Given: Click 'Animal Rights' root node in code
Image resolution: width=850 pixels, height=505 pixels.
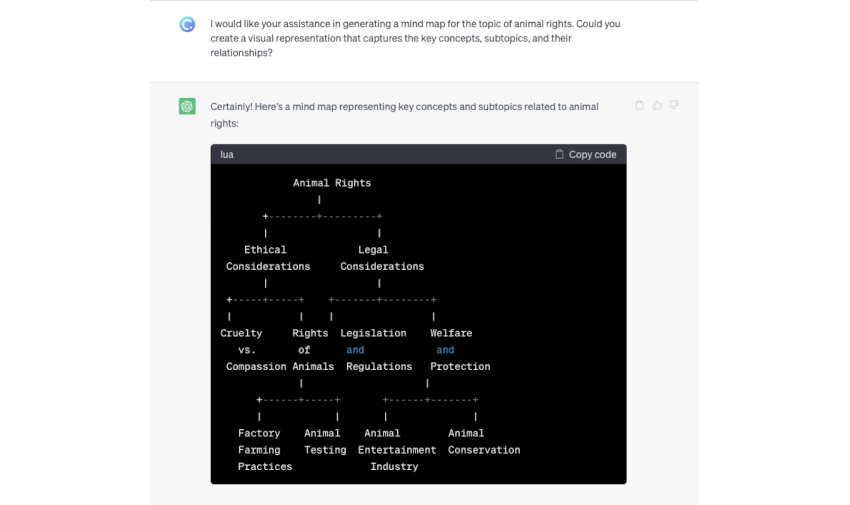Looking at the screenshot, I should point(332,183).
